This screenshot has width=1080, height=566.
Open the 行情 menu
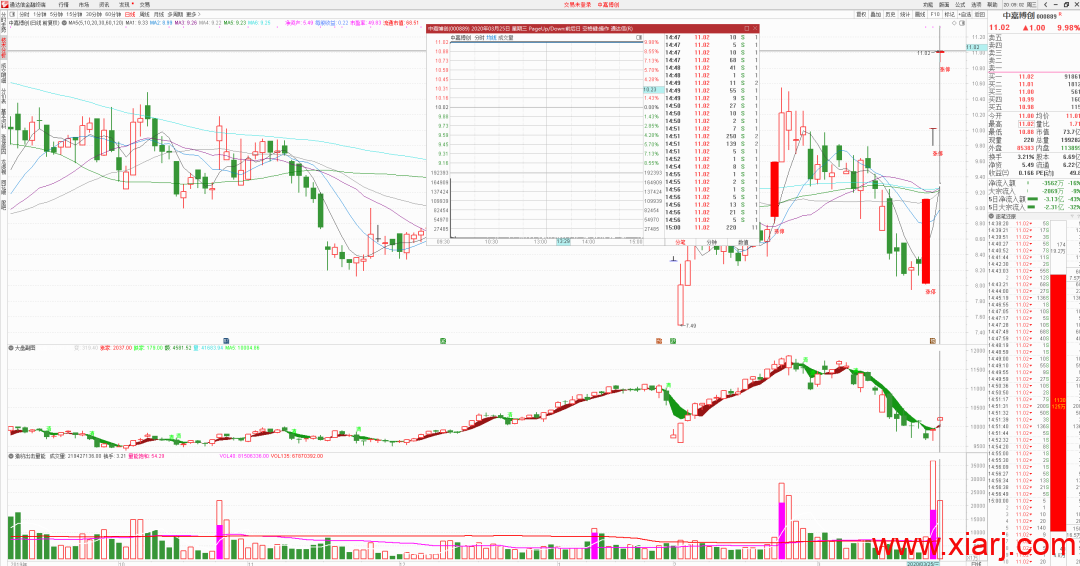click(x=63, y=4)
